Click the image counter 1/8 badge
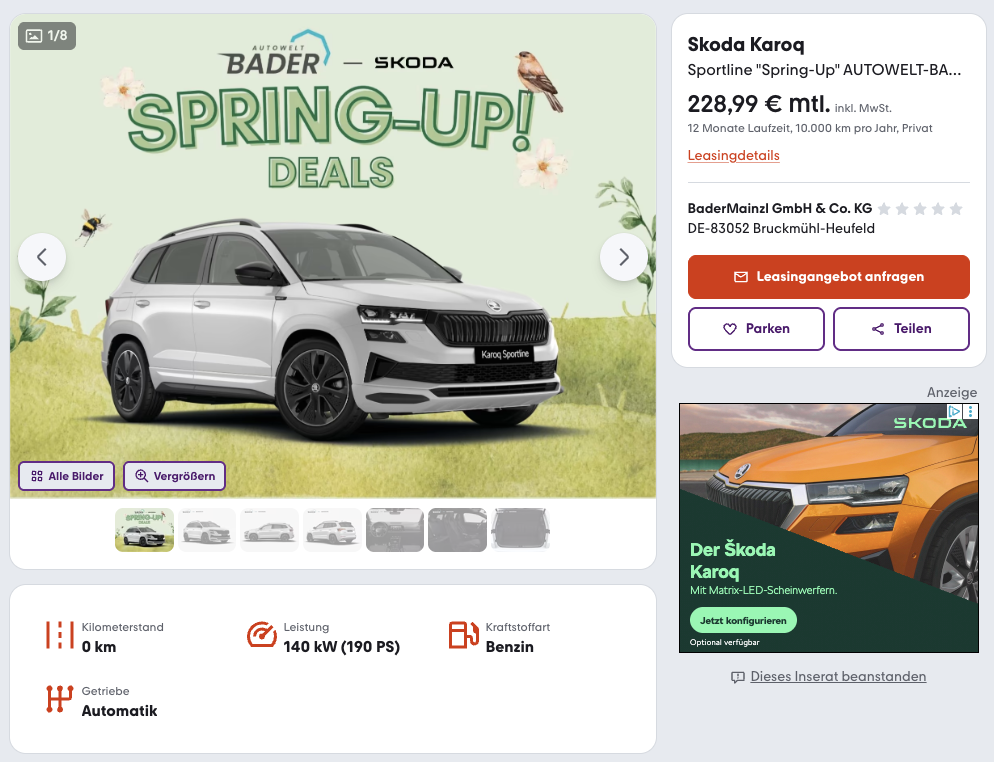Viewport: 994px width, 762px height. (x=47, y=36)
